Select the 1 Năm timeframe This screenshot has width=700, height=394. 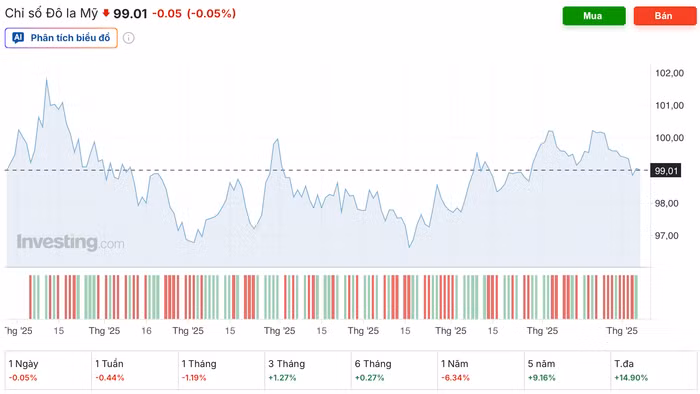[481, 370]
